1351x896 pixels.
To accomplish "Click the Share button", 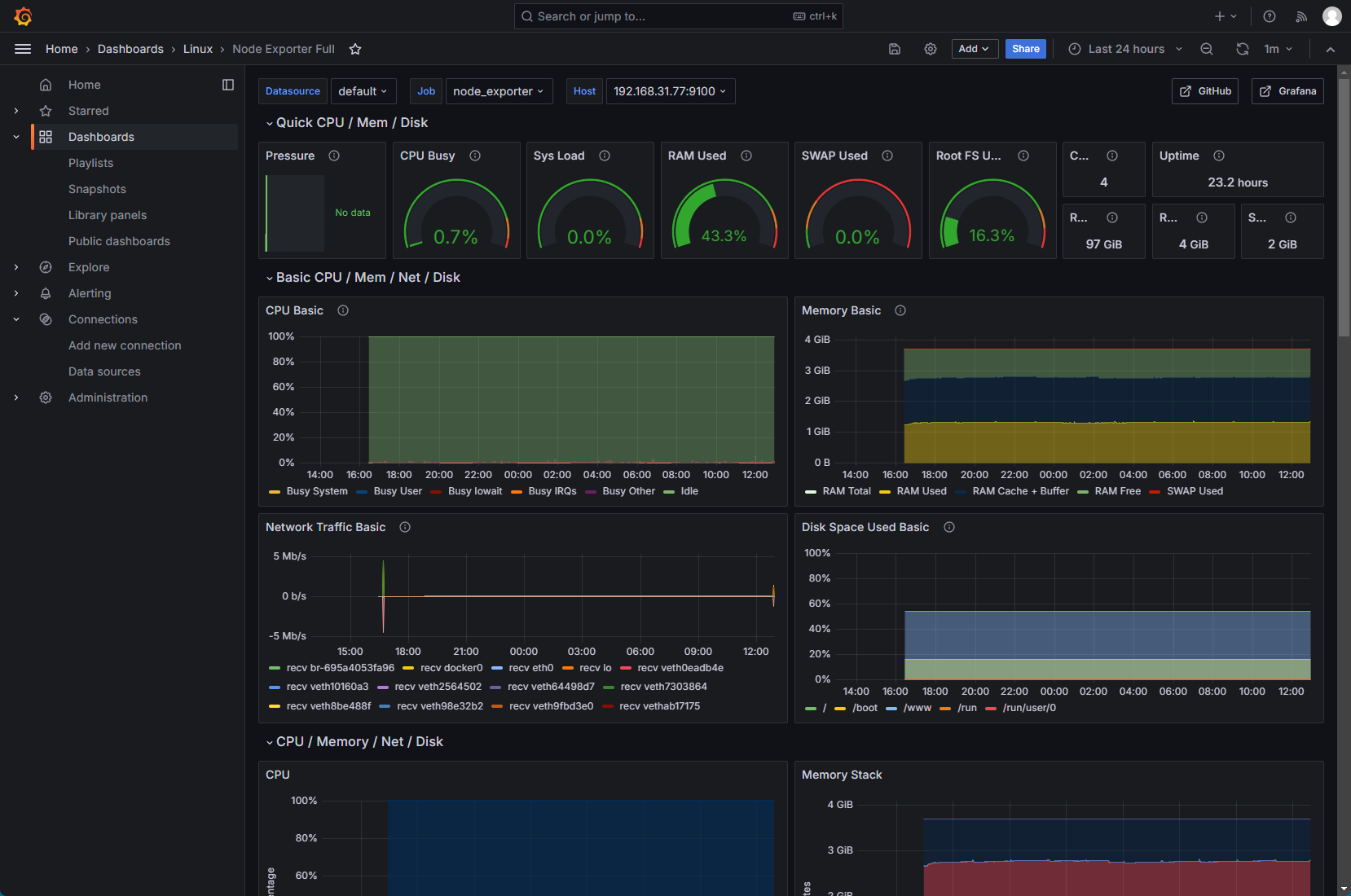I will (1026, 49).
